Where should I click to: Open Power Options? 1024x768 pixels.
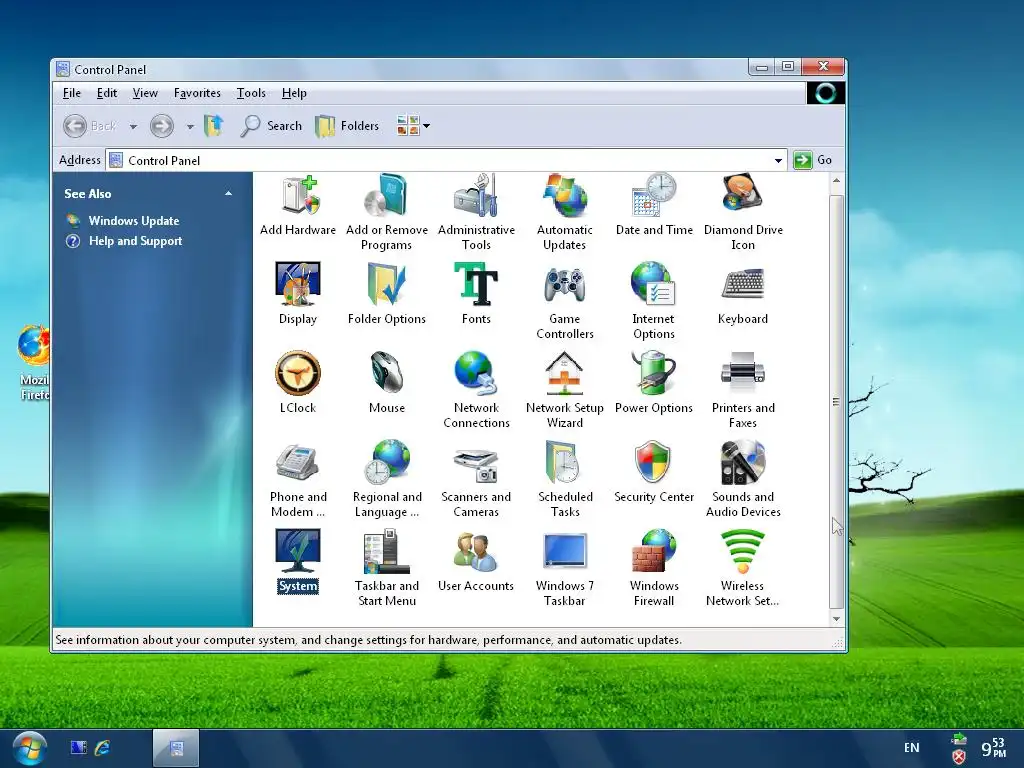click(x=654, y=381)
